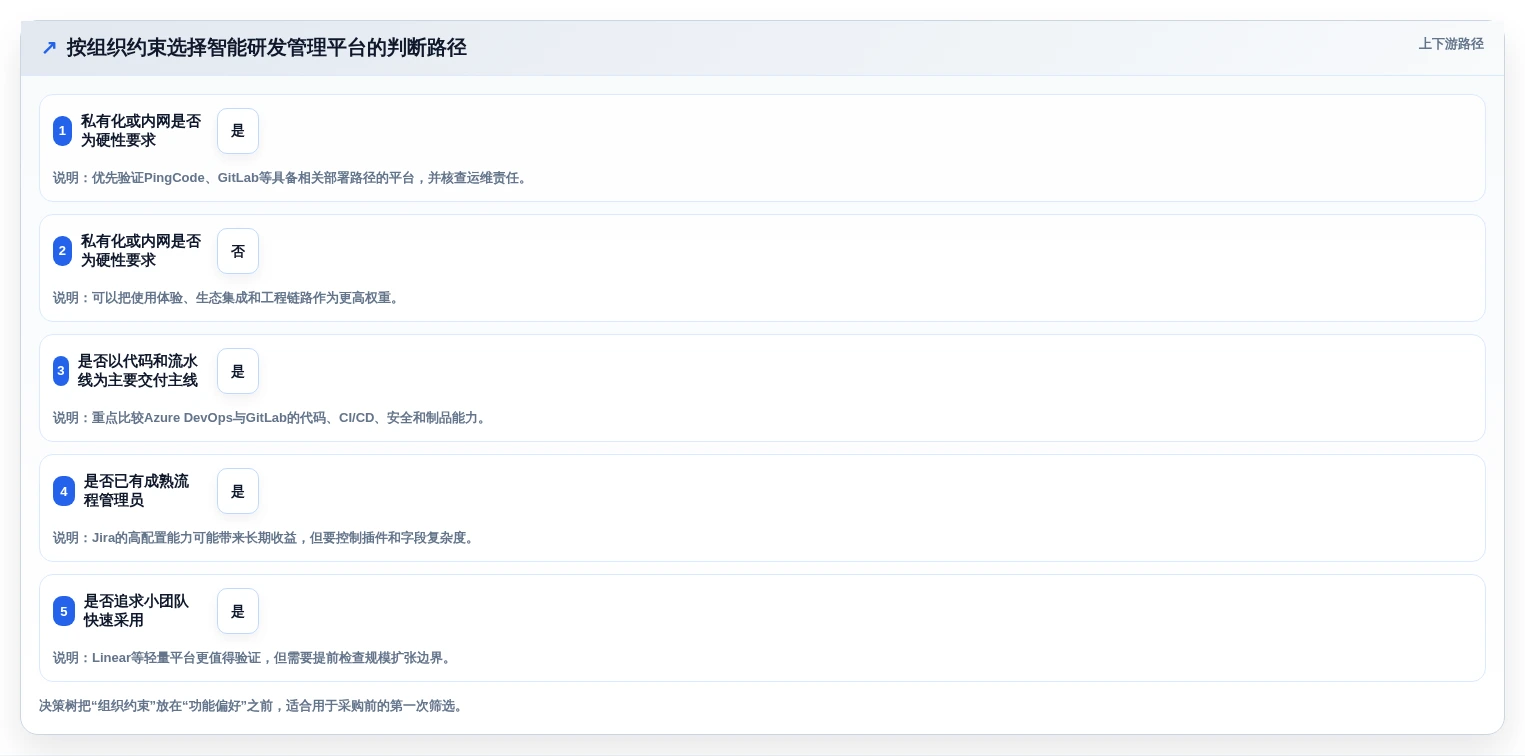The image size is (1525, 756).
Task: Click step 1 question 私有化或内网是否为硬性要求
Action: point(141,131)
